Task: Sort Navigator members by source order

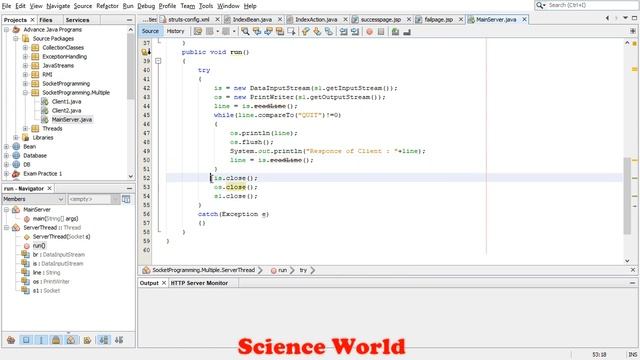Action: coord(119,340)
